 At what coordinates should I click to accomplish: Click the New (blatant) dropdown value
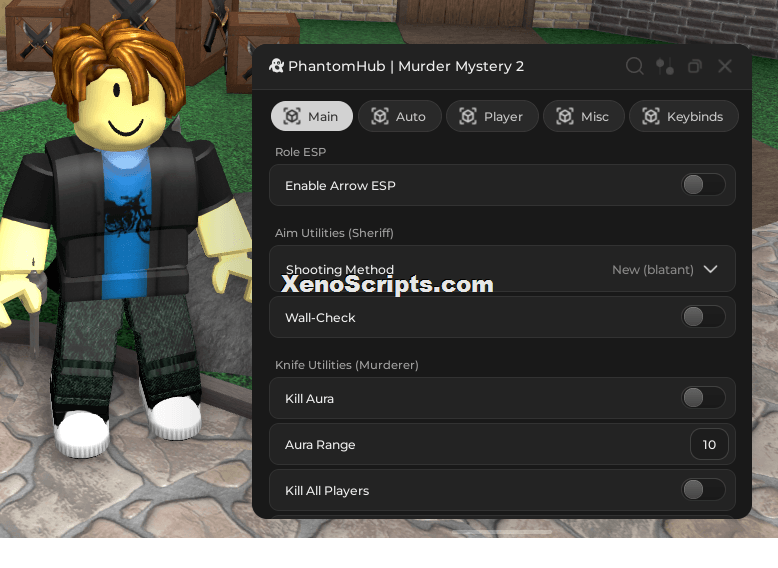tap(652, 270)
